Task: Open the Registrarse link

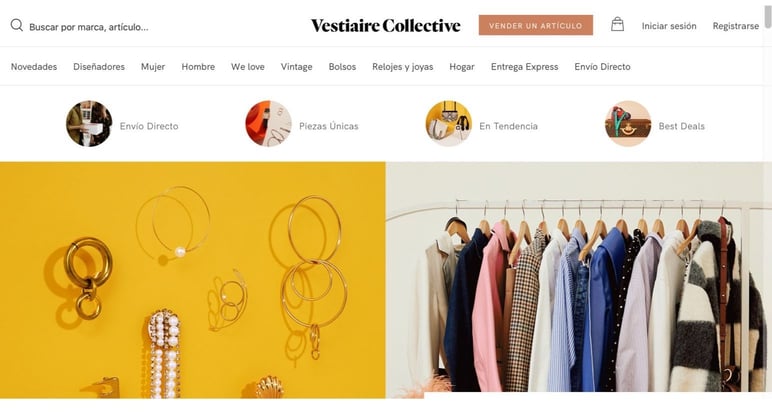Action: tap(736, 26)
